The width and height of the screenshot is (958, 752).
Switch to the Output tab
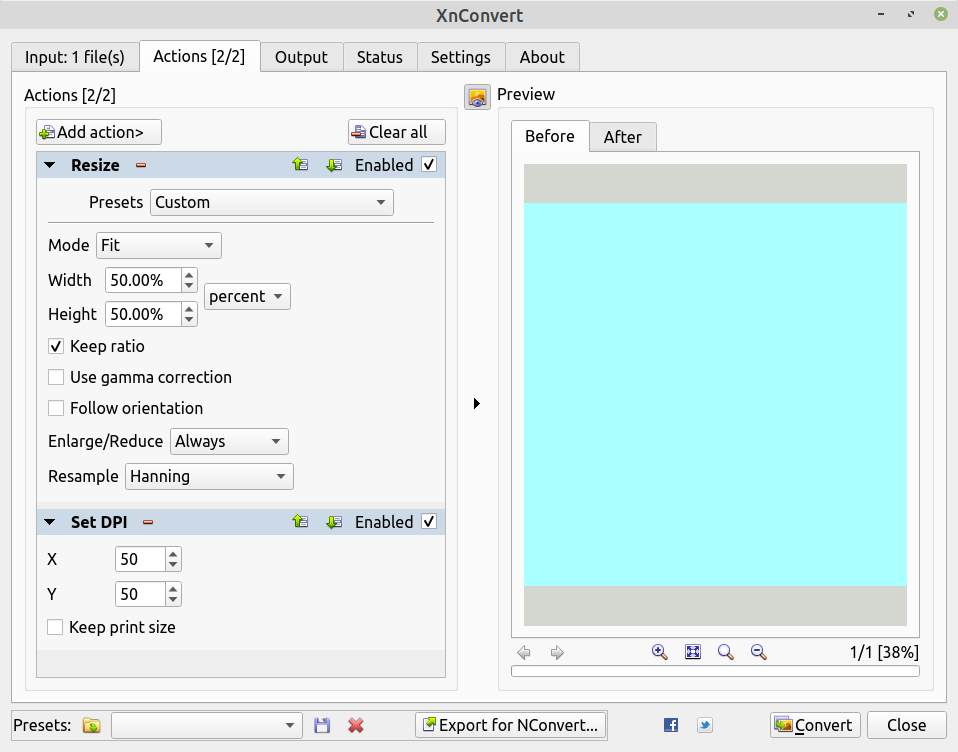pyautogui.click(x=301, y=57)
